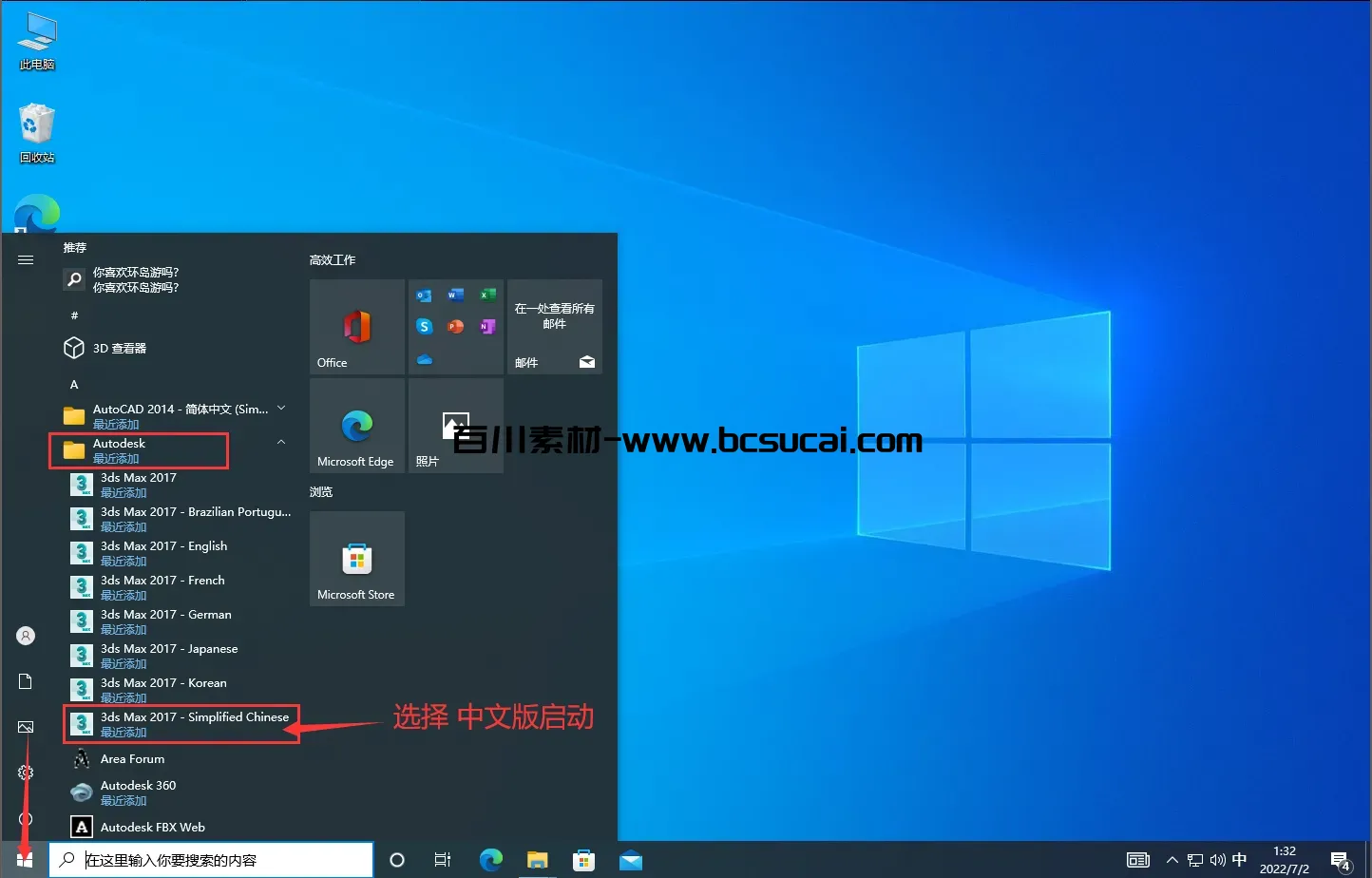Viewport: 1372px width, 878px height.
Task: Click the 高效工作 tile group title
Action: coord(333,259)
